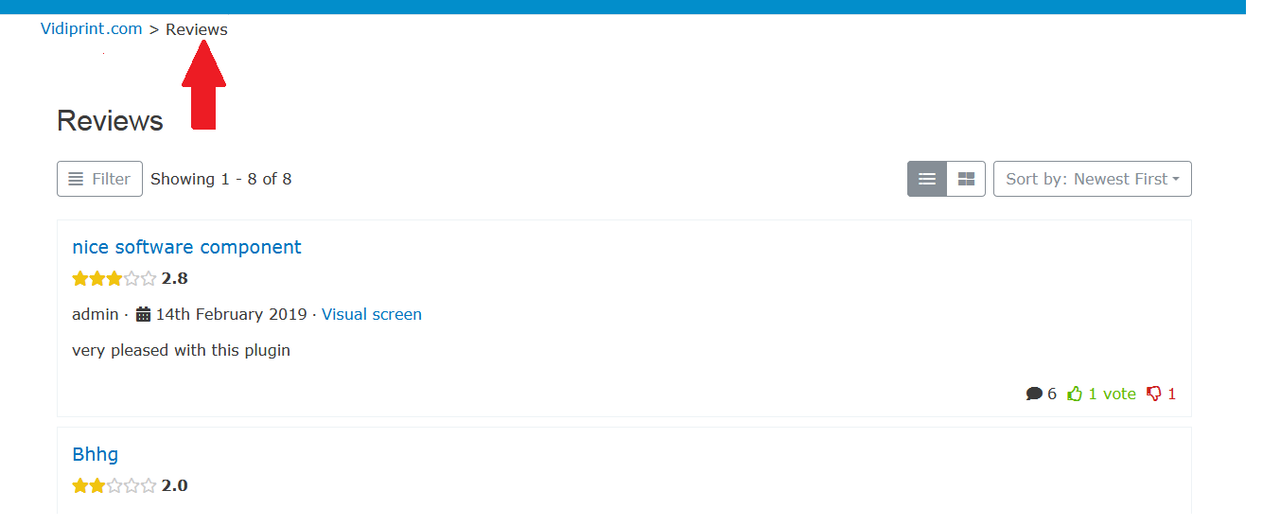Upvote with the green thumbs-up icon
The height and width of the screenshot is (526, 1280).
pyautogui.click(x=1075, y=394)
